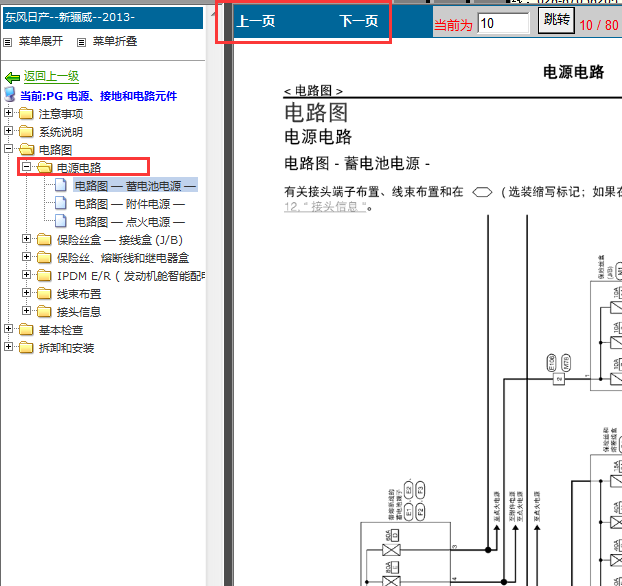This screenshot has width=622, height=586.
Task: Expand the 保险丝、熔断线和继电器盒 node
Action: [x=27, y=257]
